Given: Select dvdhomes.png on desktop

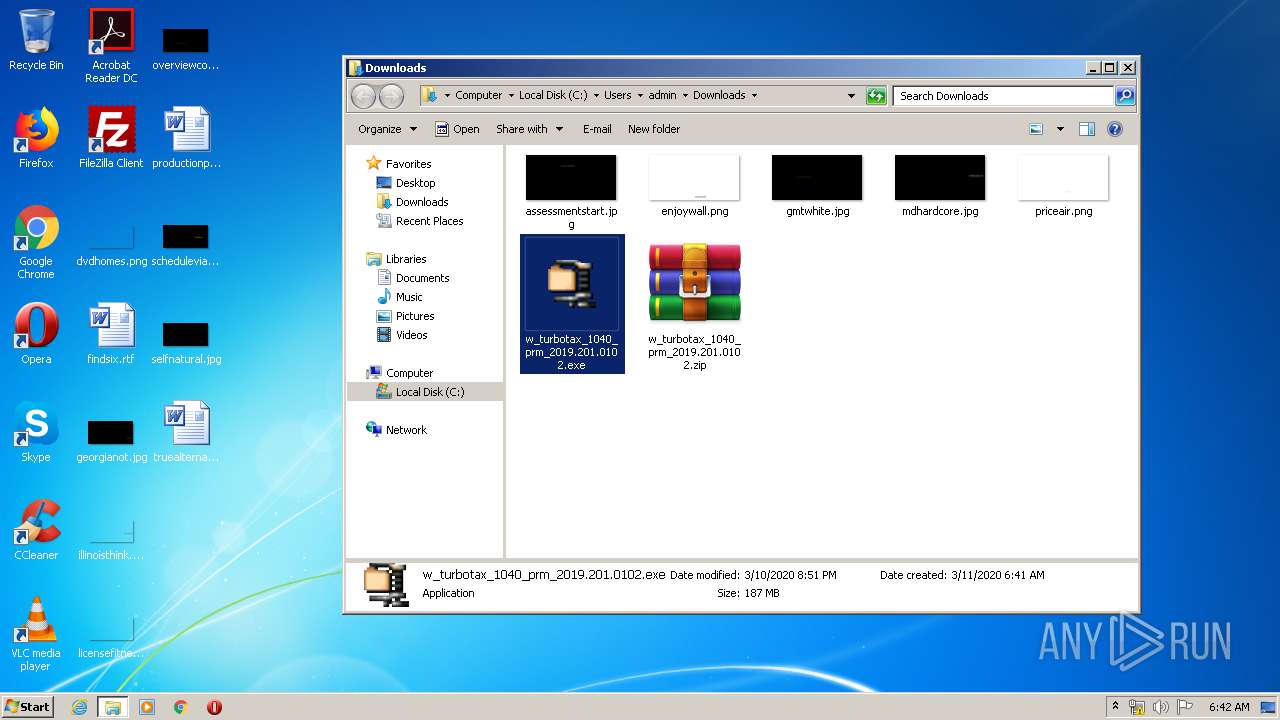Looking at the screenshot, I should click(111, 246).
